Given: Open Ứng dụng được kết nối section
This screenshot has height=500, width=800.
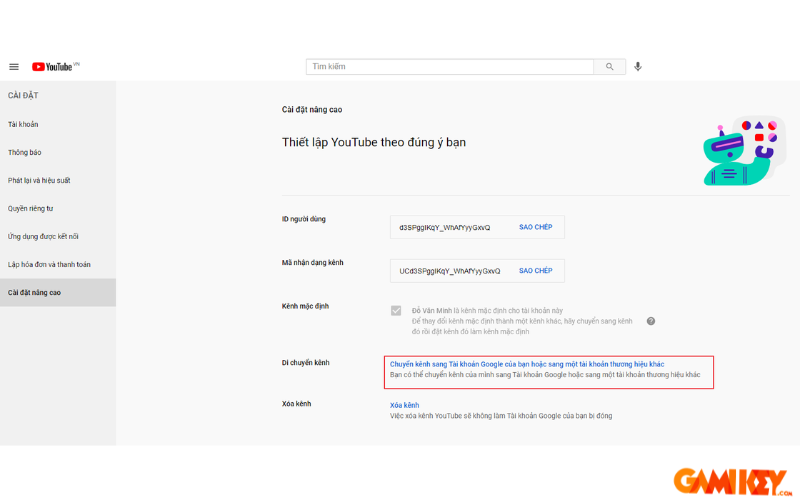Looking at the screenshot, I should [x=58, y=237].
